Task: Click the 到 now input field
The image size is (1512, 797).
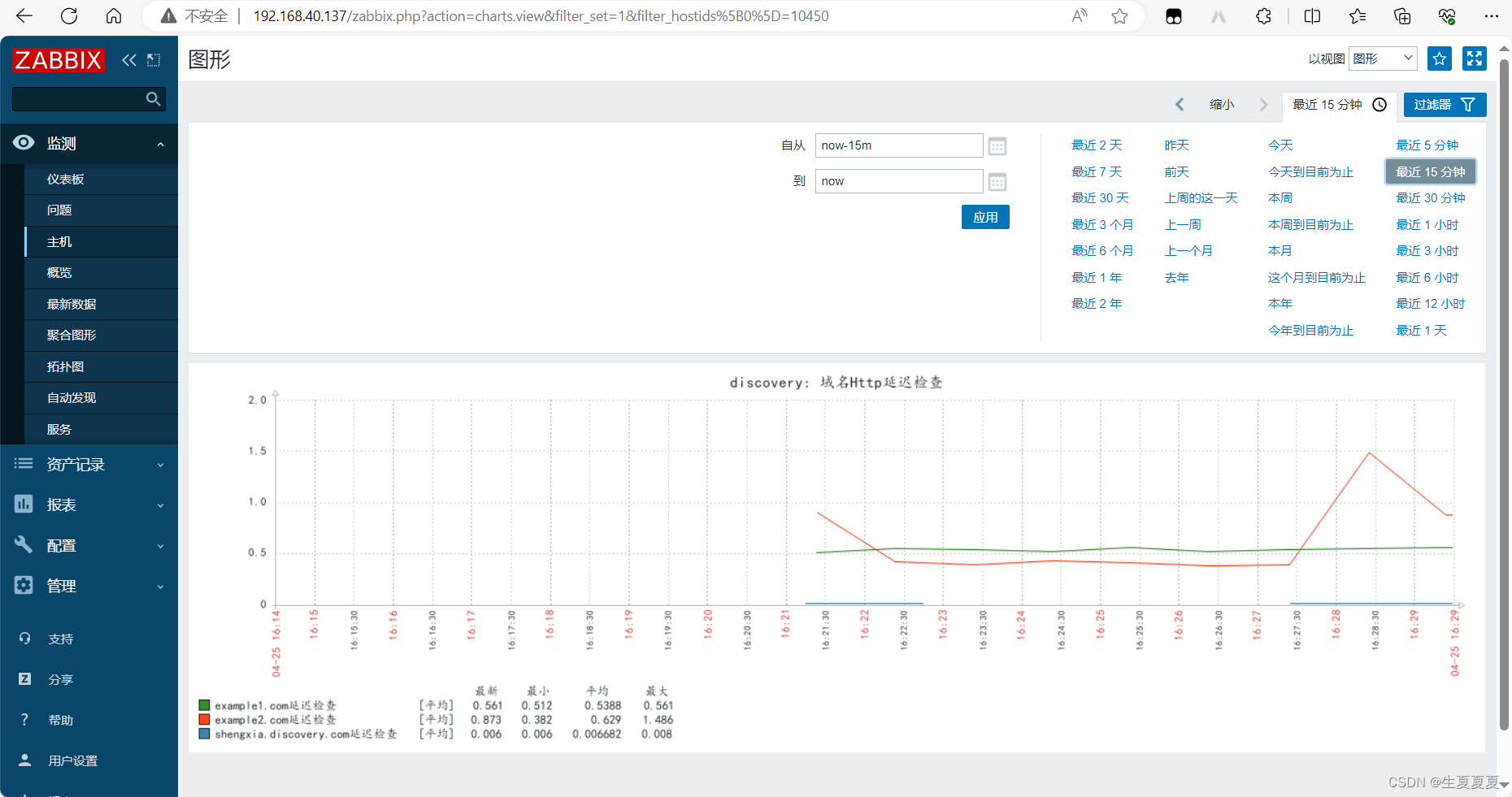Action: tap(899, 181)
